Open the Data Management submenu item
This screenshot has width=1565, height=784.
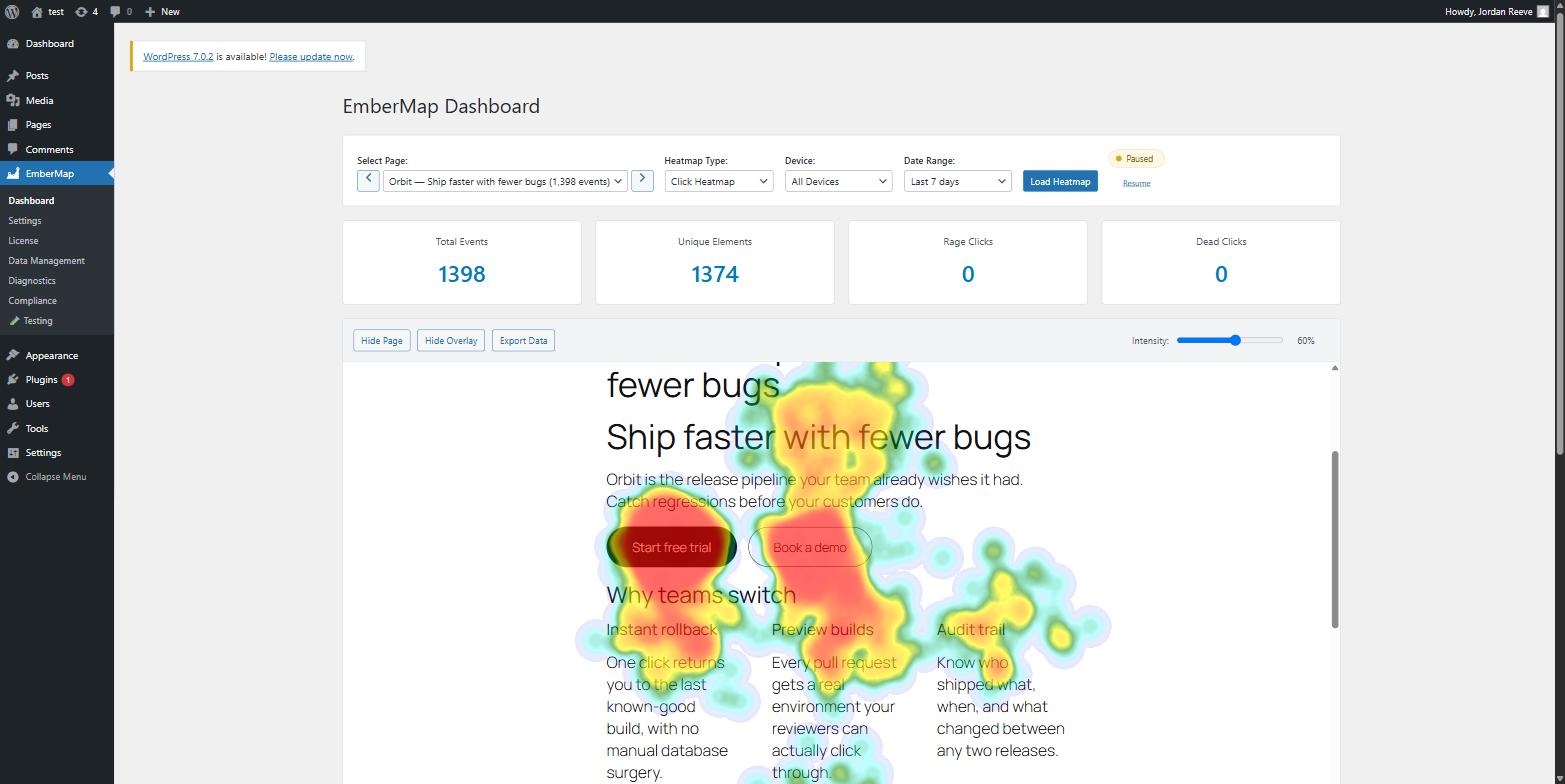(46, 261)
